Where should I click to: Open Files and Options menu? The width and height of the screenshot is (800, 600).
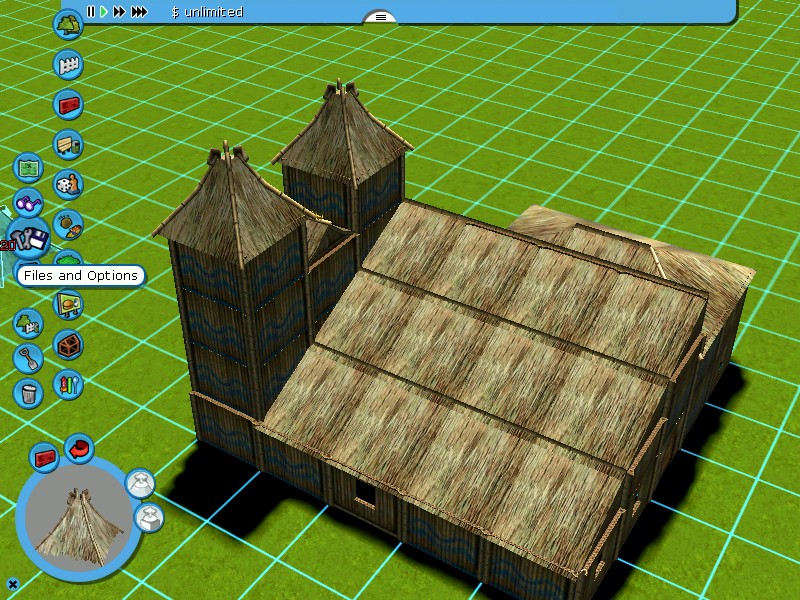(x=30, y=241)
